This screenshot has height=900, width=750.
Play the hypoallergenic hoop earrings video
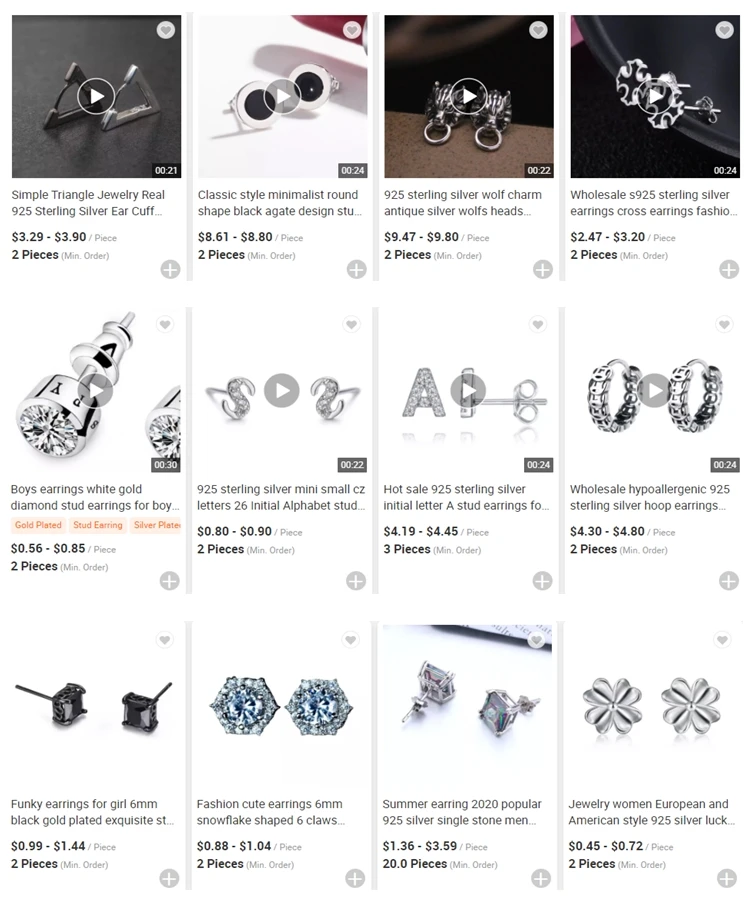[655, 390]
